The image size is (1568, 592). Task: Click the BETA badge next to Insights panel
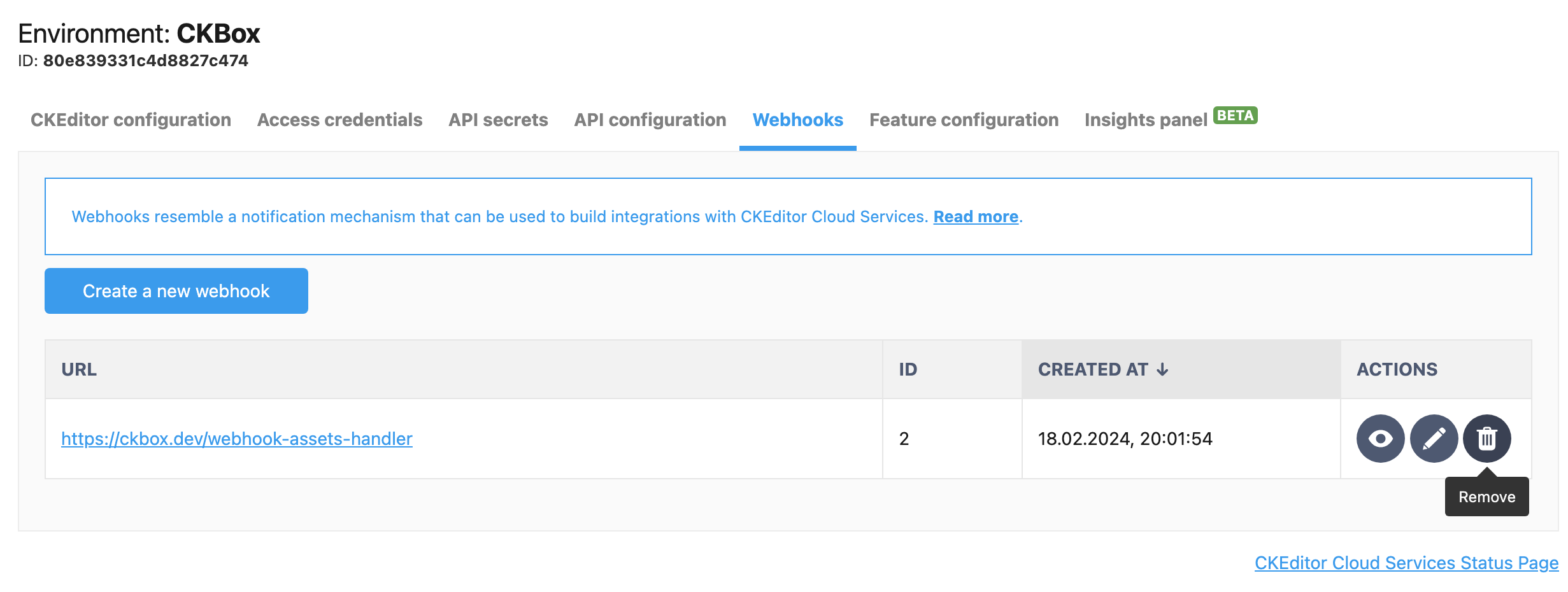[x=1235, y=116]
